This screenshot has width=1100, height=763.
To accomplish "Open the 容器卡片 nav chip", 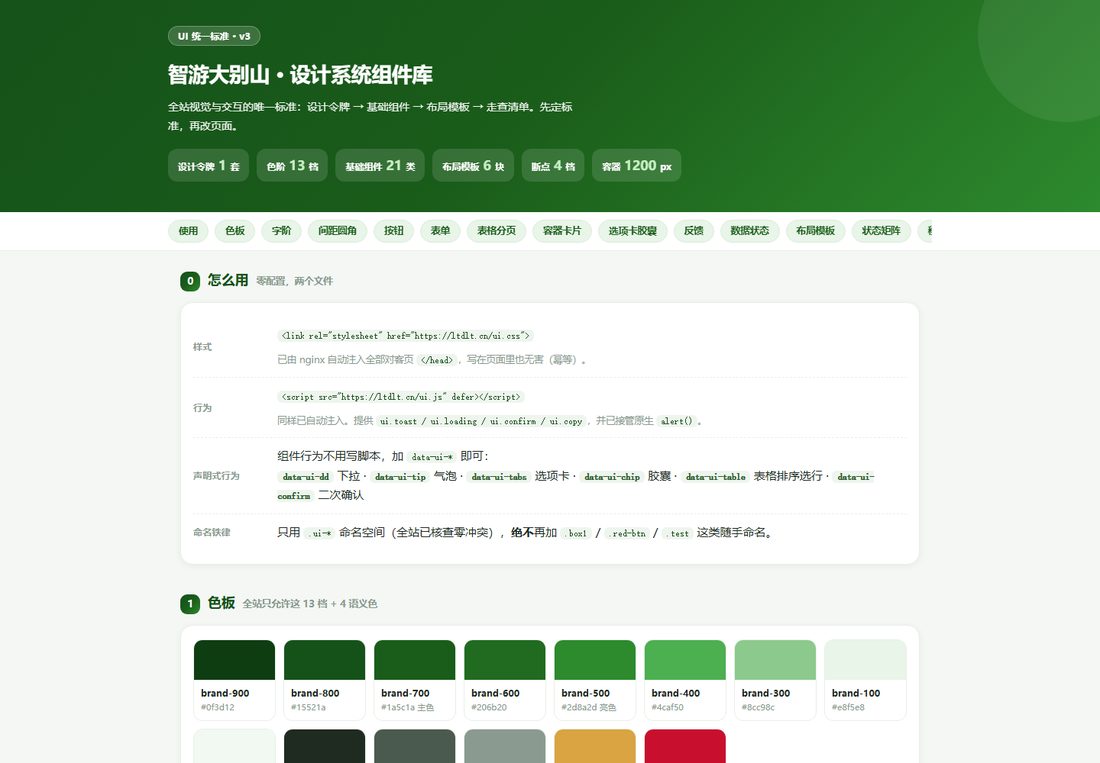I will [x=562, y=231].
